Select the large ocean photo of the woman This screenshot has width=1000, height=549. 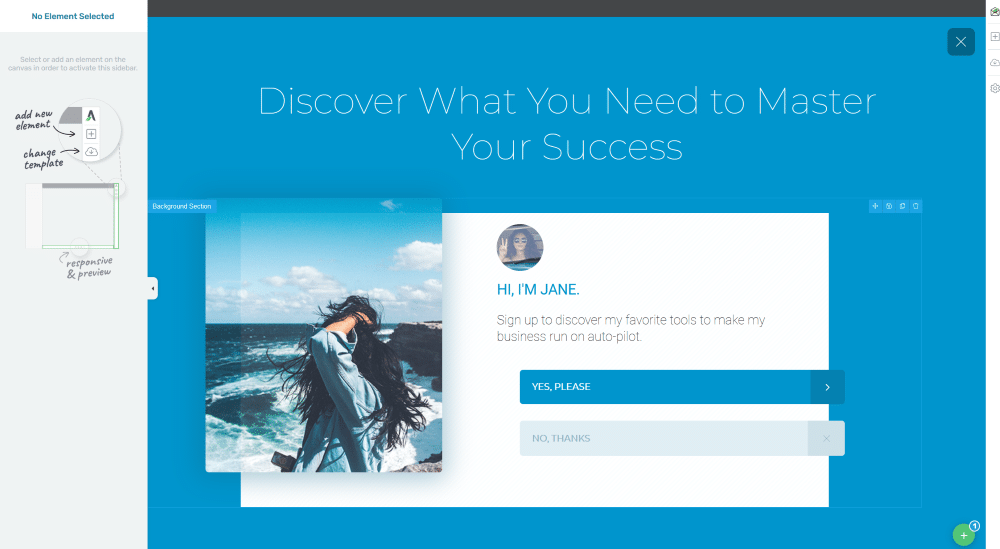(x=323, y=335)
